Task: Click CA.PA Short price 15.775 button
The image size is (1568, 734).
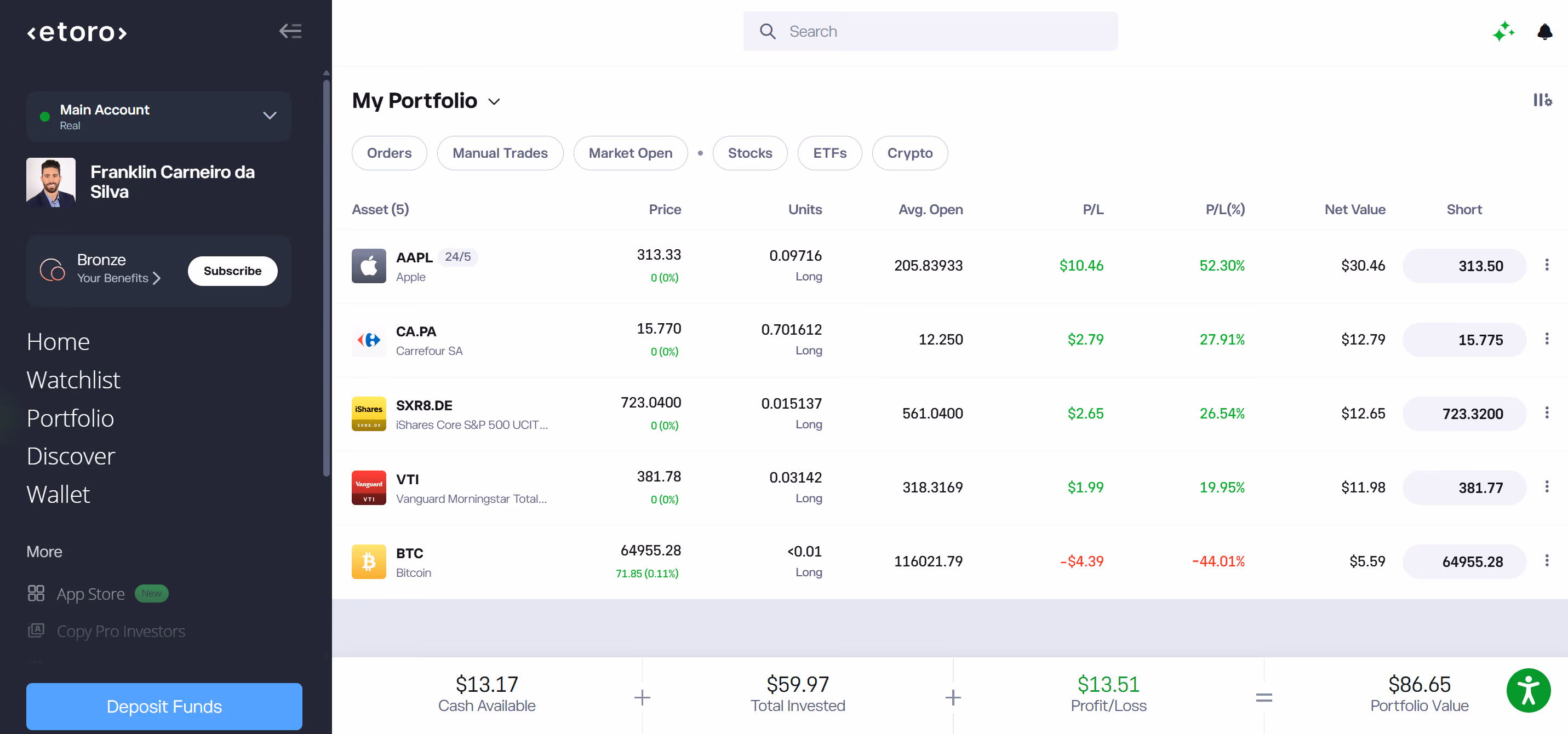Action: coord(1464,340)
